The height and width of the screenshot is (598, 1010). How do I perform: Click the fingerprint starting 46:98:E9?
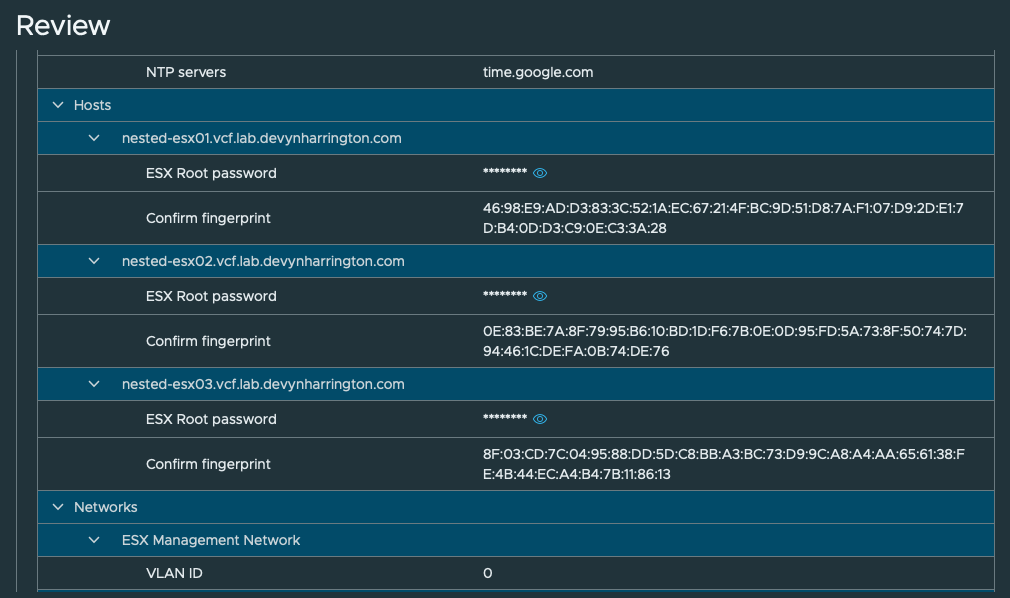click(723, 218)
